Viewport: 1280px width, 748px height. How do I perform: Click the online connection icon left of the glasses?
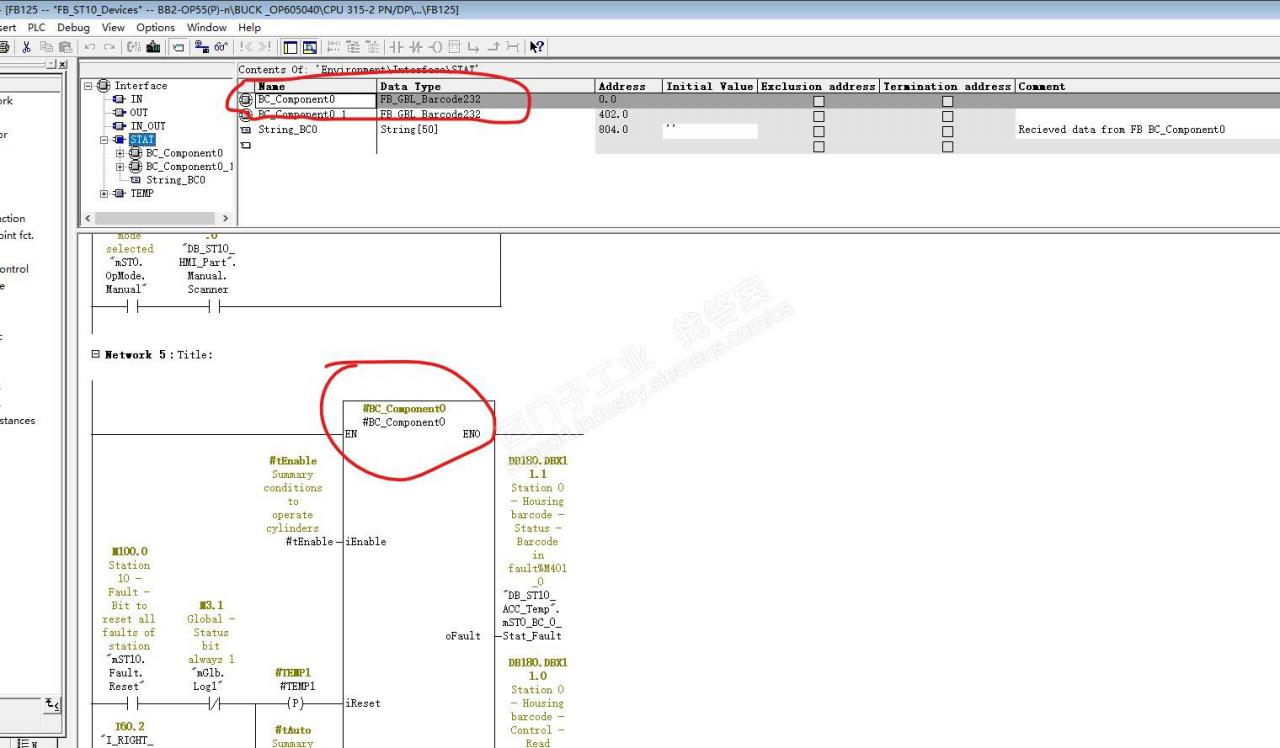201,47
